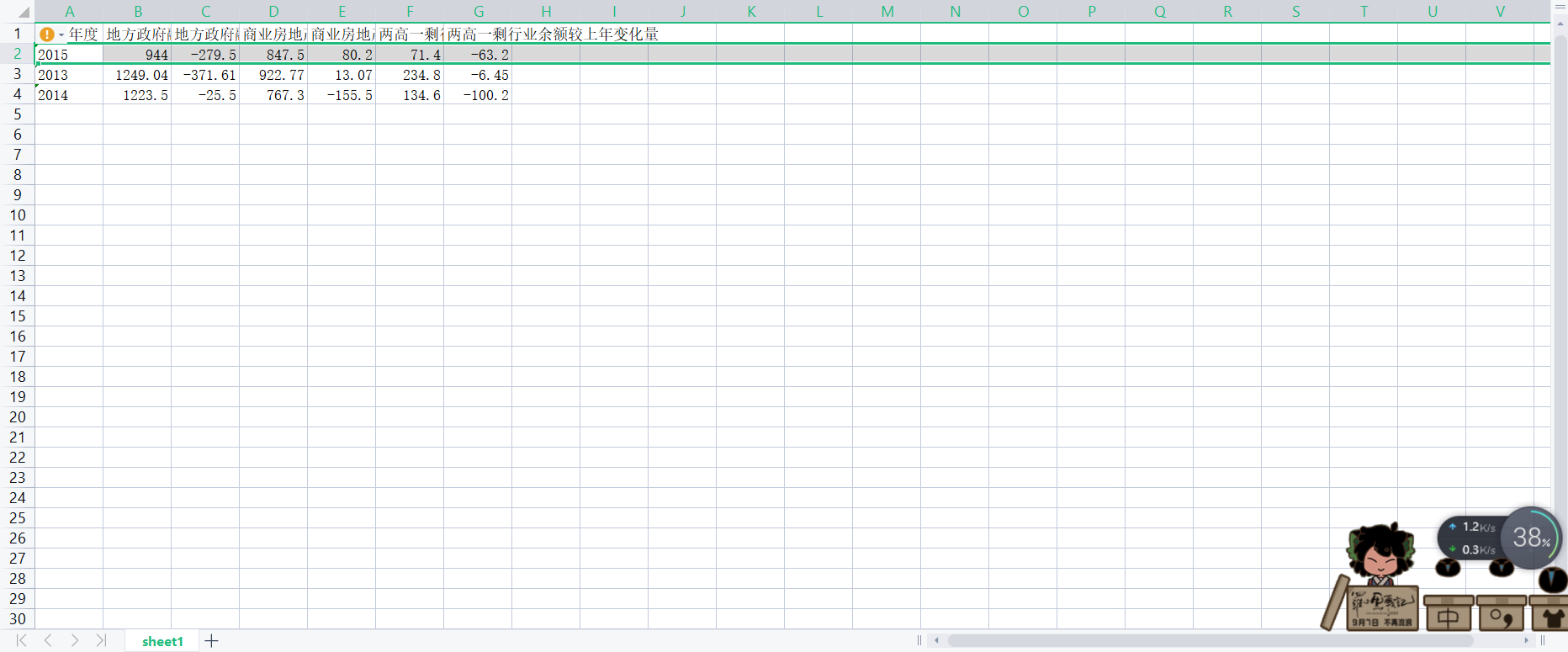Select column V header
The width and height of the screenshot is (1568, 652).
[x=1500, y=12]
